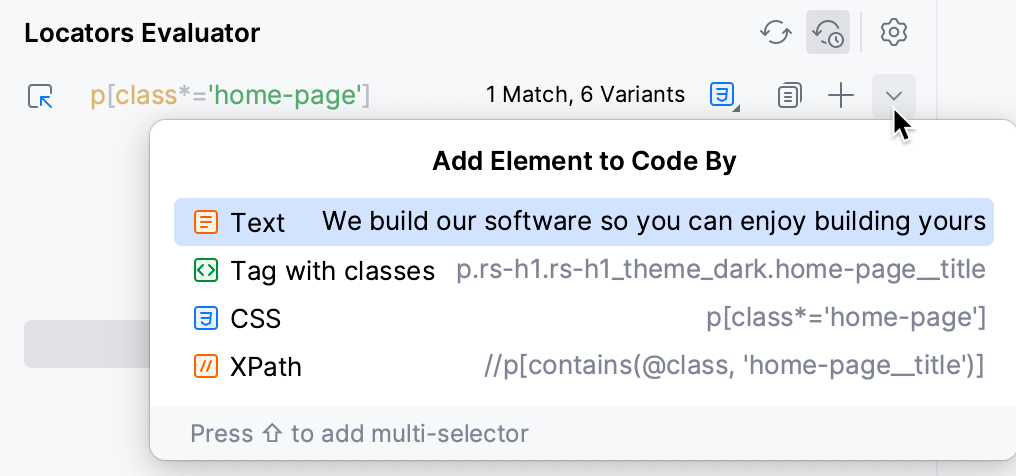Click the green tag brackets icon
1016x476 pixels.
206,270
